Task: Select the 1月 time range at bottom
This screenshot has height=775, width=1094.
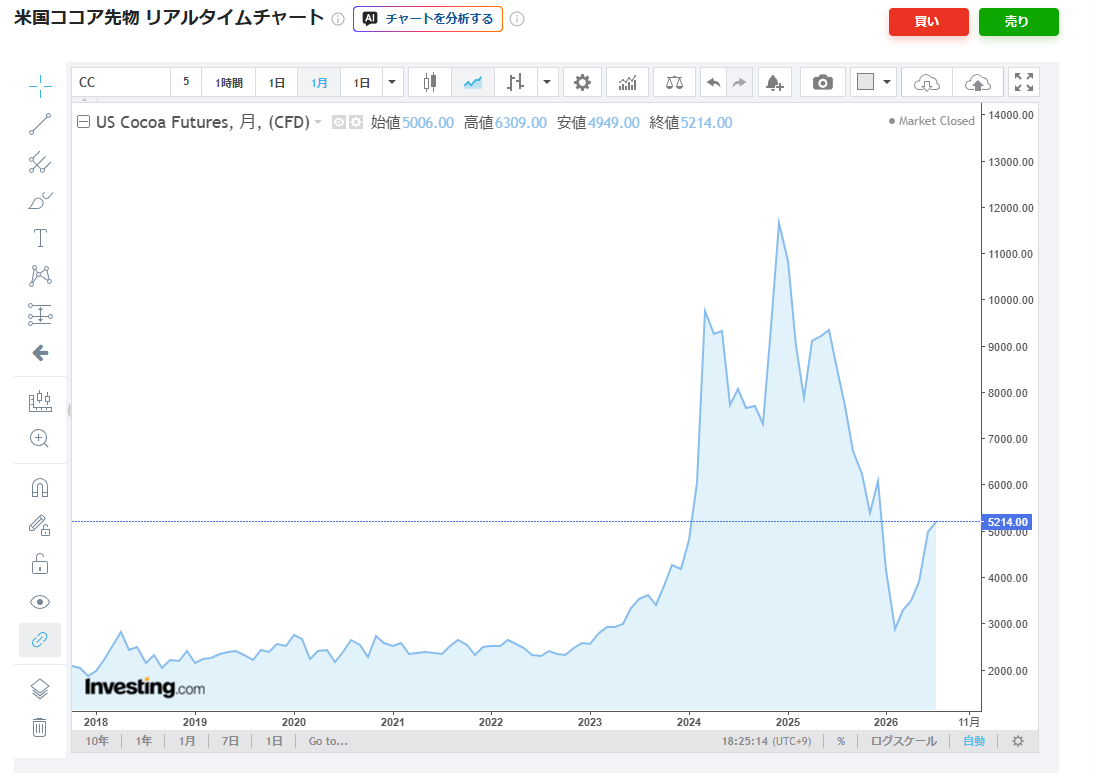Action: pos(187,741)
